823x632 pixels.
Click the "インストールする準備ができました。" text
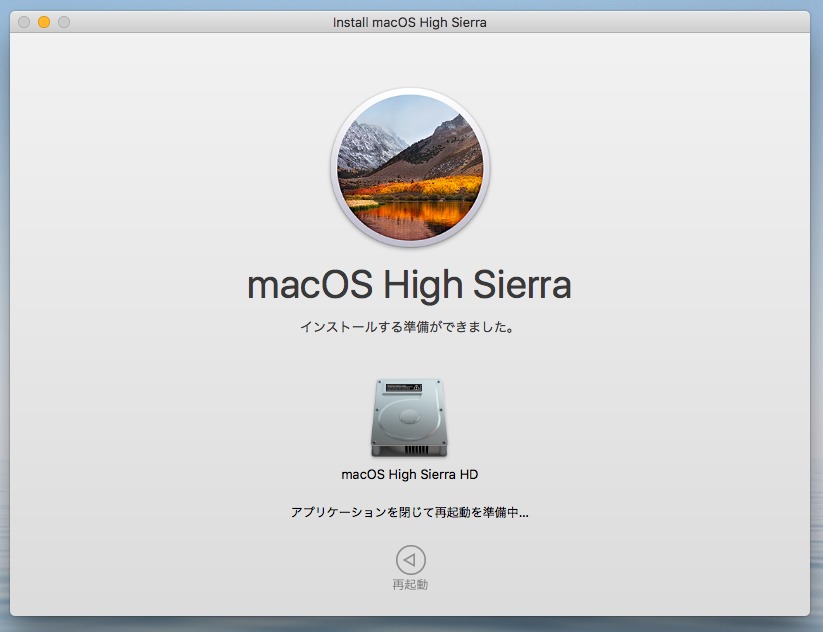coord(408,327)
